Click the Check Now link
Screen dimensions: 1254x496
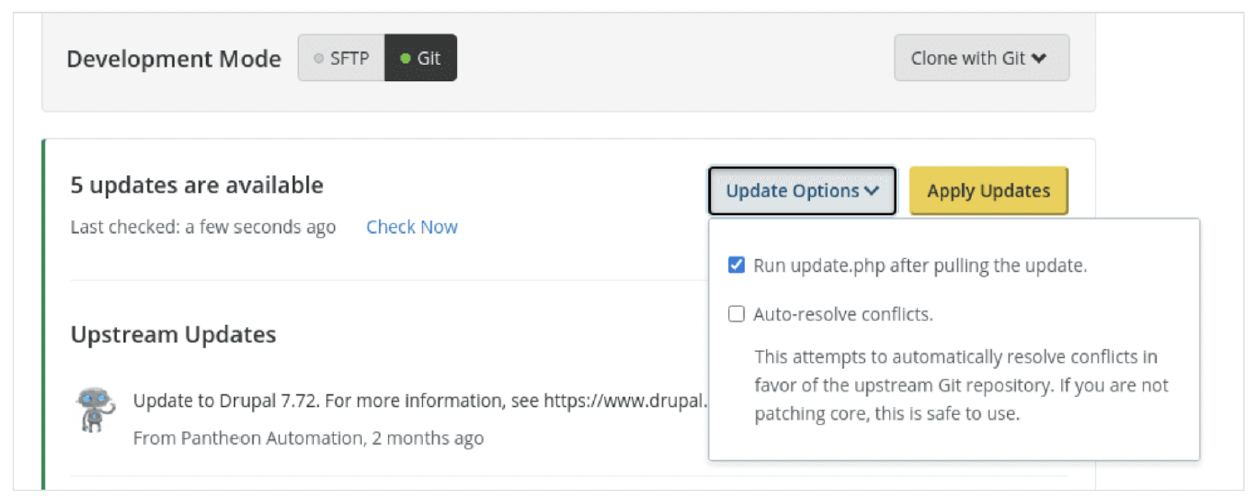(411, 227)
